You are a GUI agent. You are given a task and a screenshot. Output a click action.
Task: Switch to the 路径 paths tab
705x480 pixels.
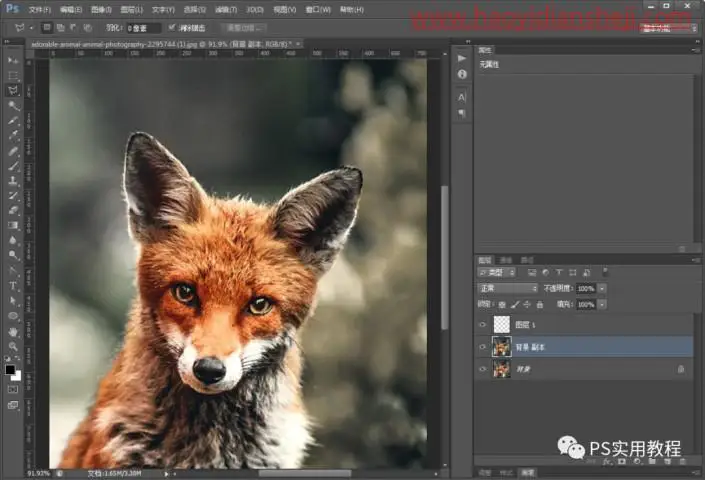[x=527, y=260]
